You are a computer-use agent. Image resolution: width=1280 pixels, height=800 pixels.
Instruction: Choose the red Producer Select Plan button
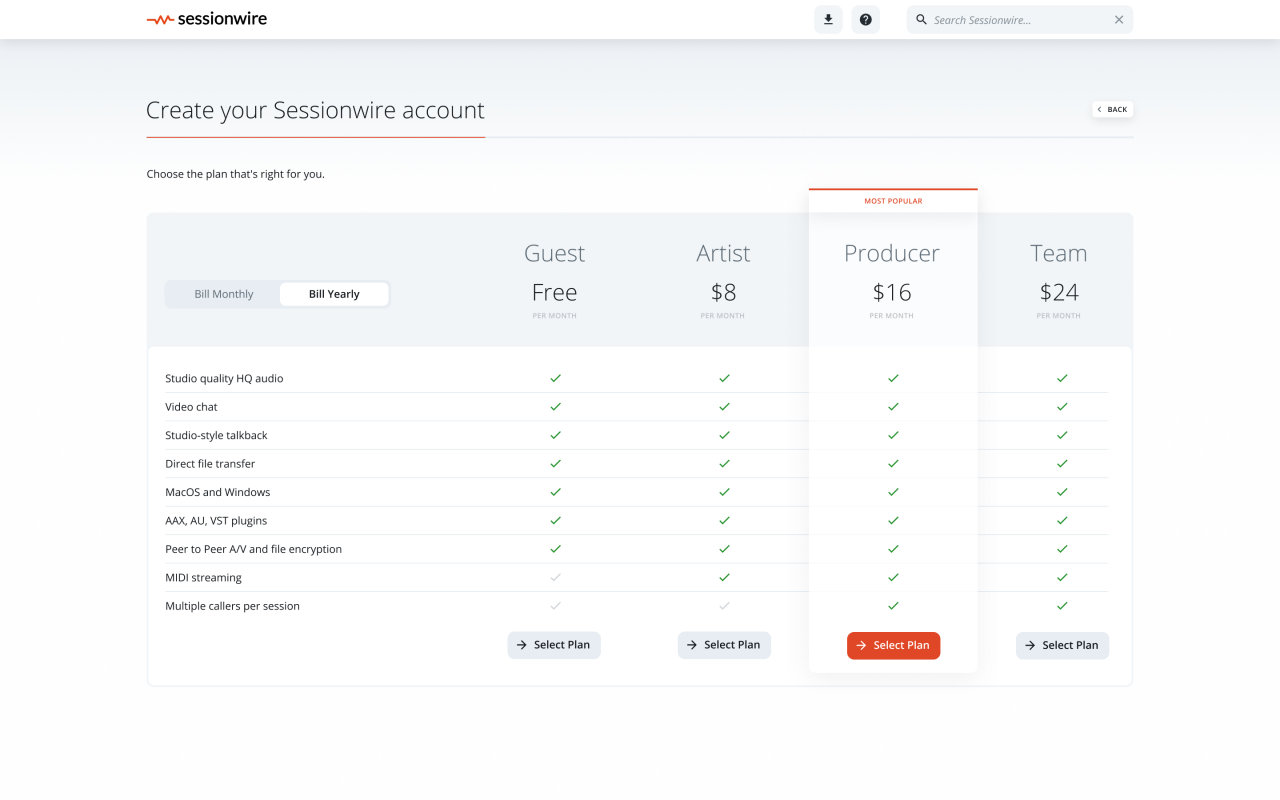click(893, 645)
